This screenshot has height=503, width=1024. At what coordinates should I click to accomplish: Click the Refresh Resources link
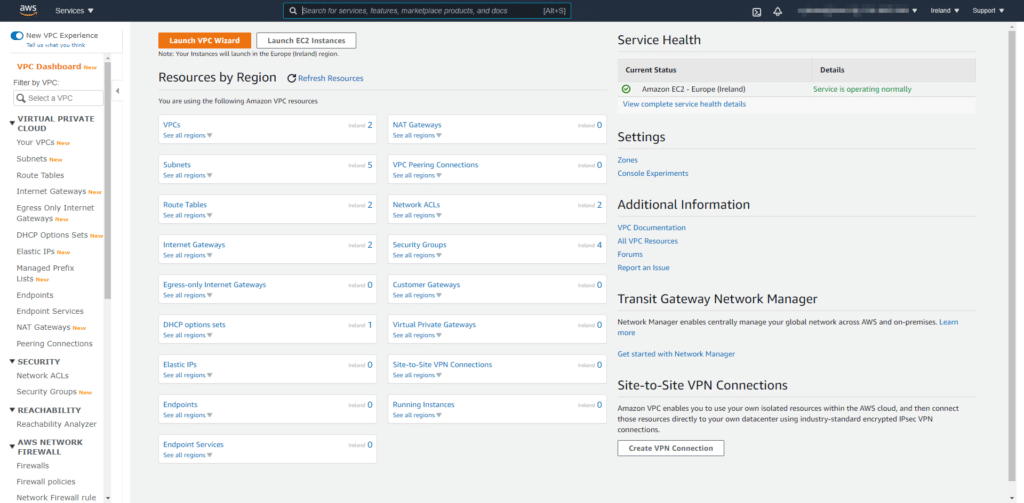pyautogui.click(x=330, y=78)
